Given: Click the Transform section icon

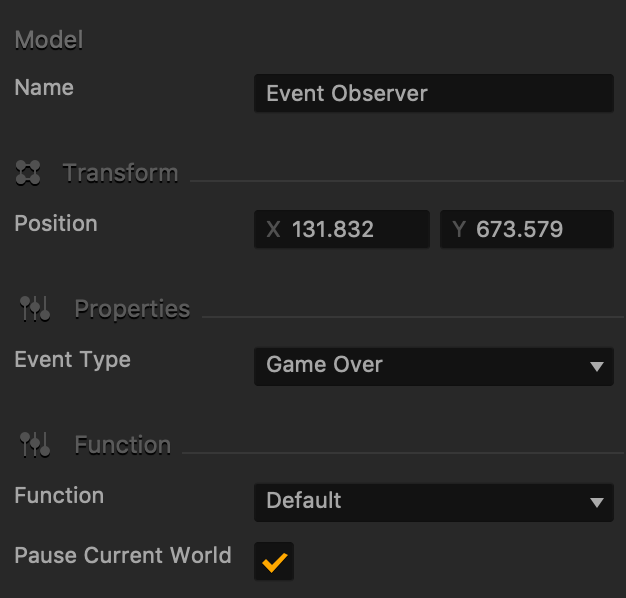Looking at the screenshot, I should pyautogui.click(x=28, y=173).
